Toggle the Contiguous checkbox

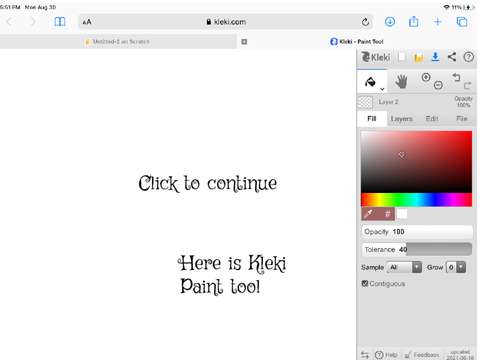(365, 284)
